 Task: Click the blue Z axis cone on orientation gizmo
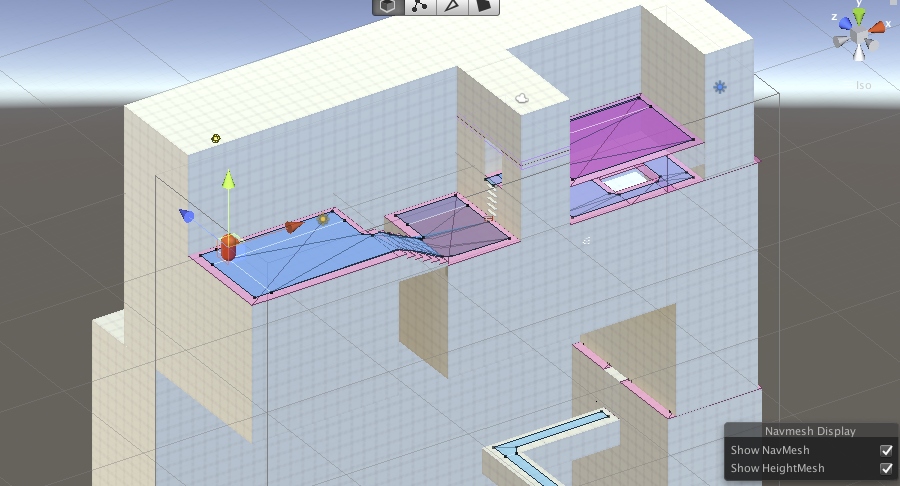(845, 24)
